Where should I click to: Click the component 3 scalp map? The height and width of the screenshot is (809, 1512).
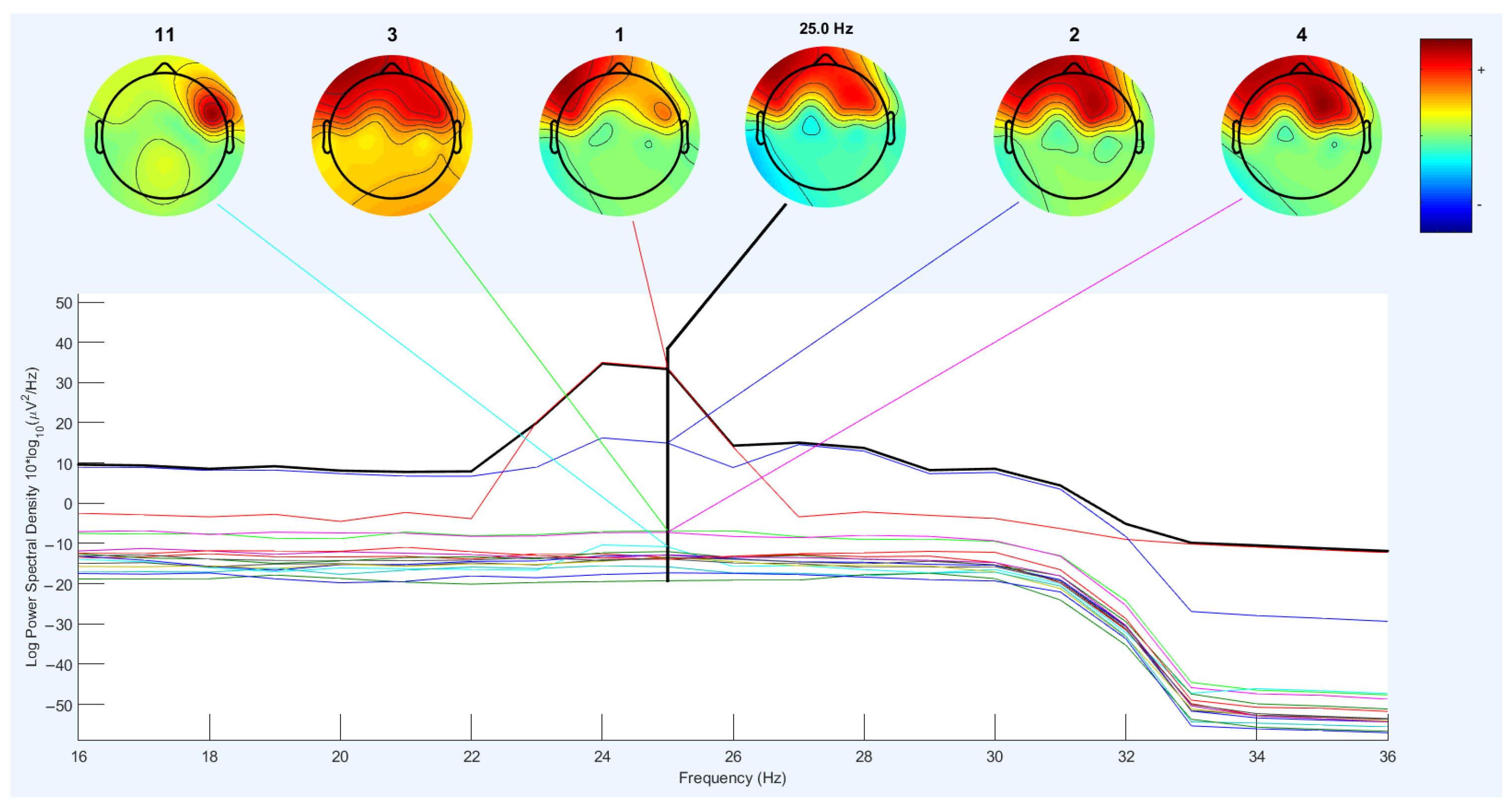392,136
